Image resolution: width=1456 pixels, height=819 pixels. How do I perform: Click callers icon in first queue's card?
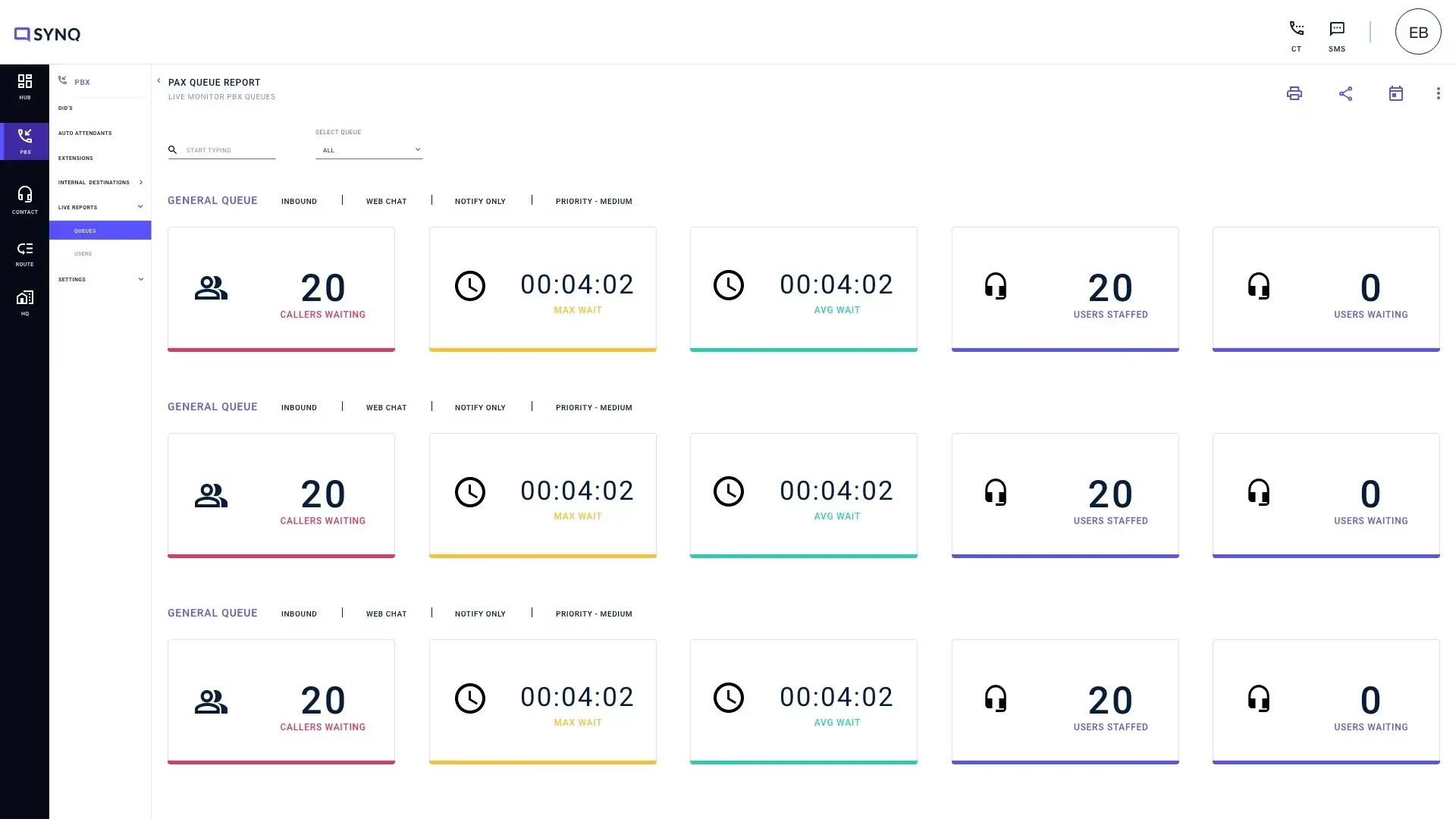point(211,288)
